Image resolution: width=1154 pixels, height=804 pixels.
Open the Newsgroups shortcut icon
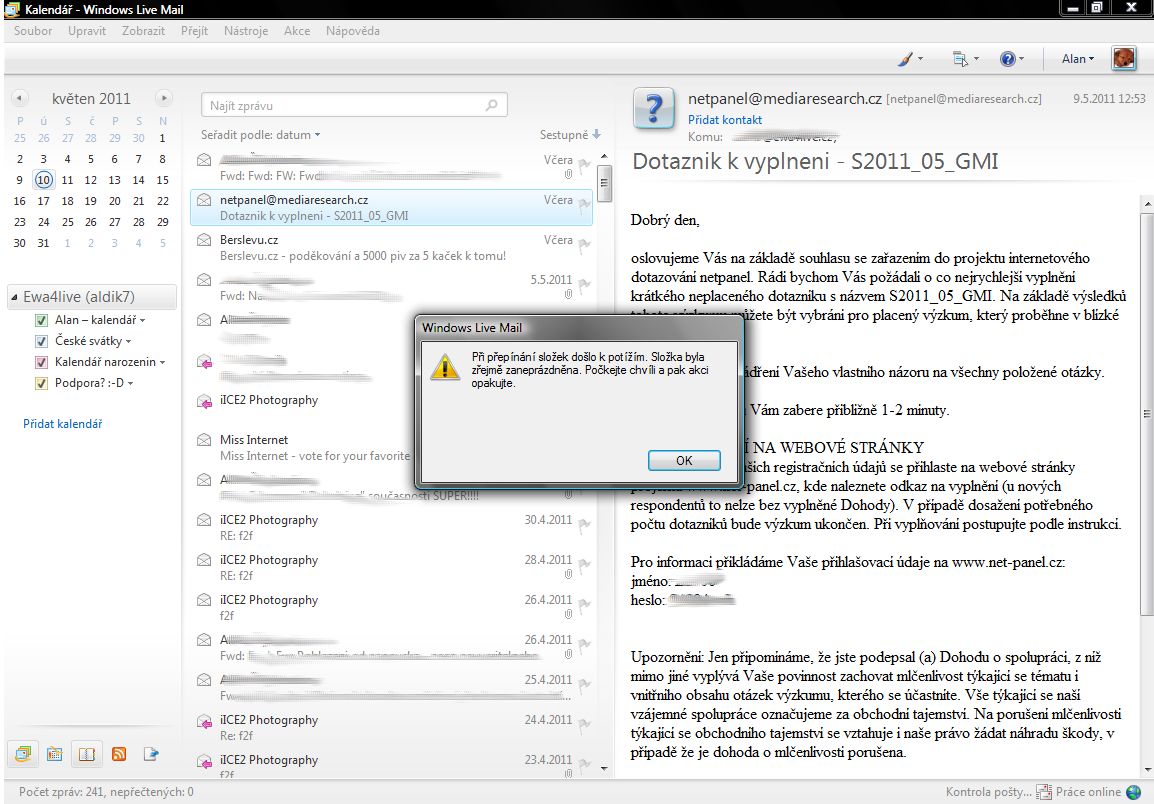(x=151, y=753)
